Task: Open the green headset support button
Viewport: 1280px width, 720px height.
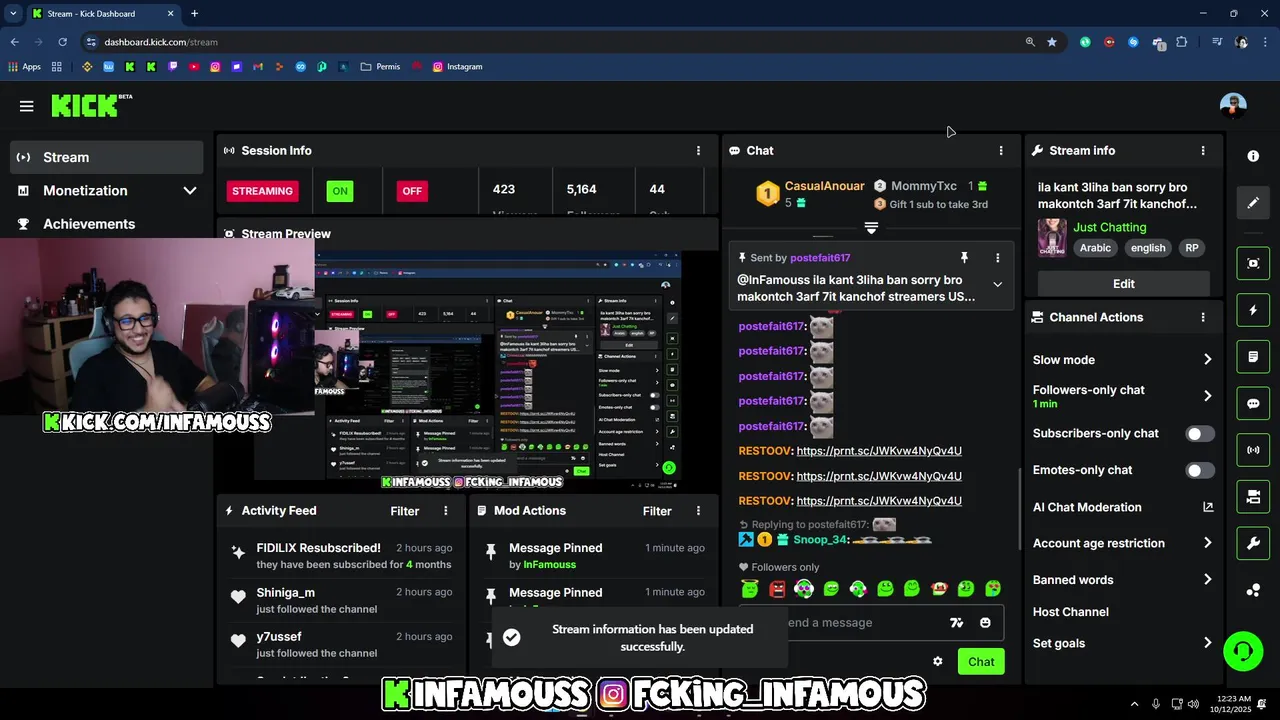Action: click(x=1243, y=652)
